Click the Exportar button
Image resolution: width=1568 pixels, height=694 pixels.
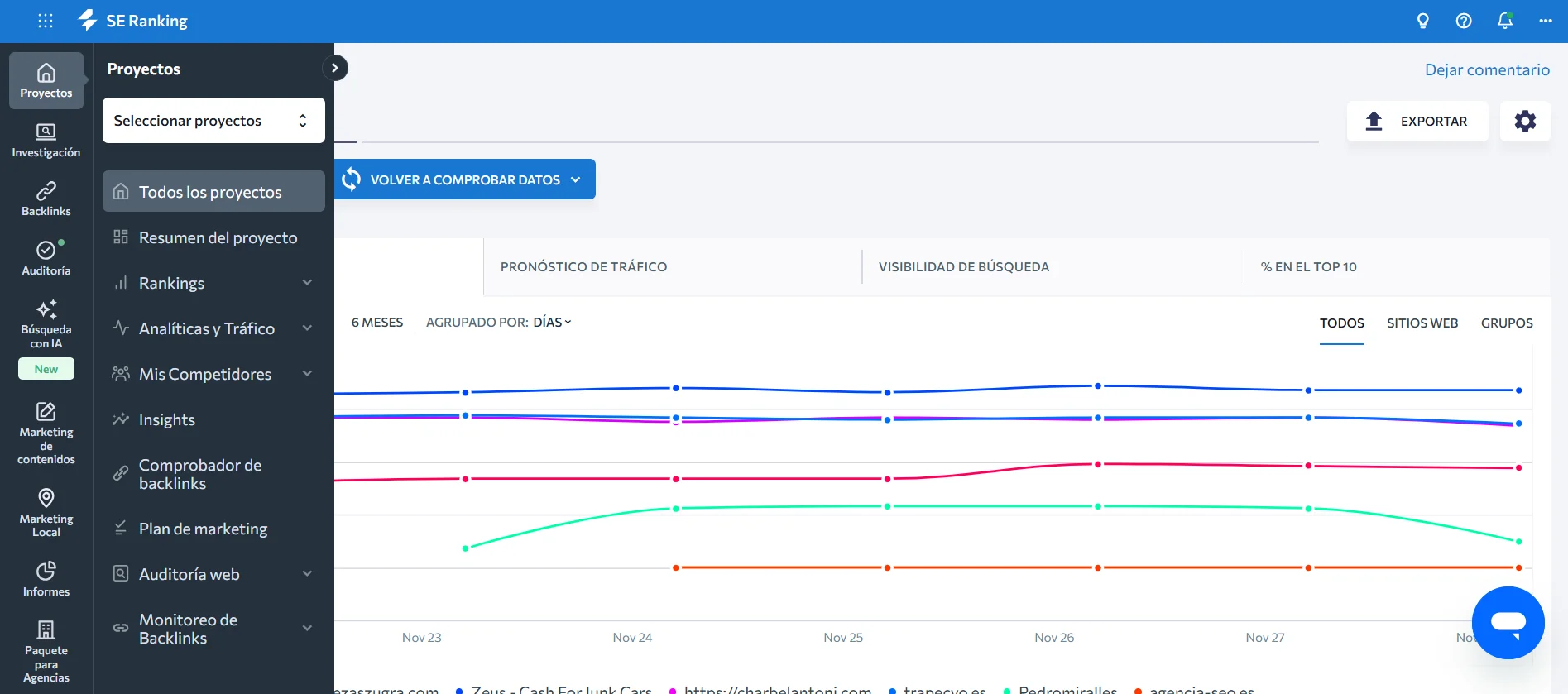tap(1417, 121)
